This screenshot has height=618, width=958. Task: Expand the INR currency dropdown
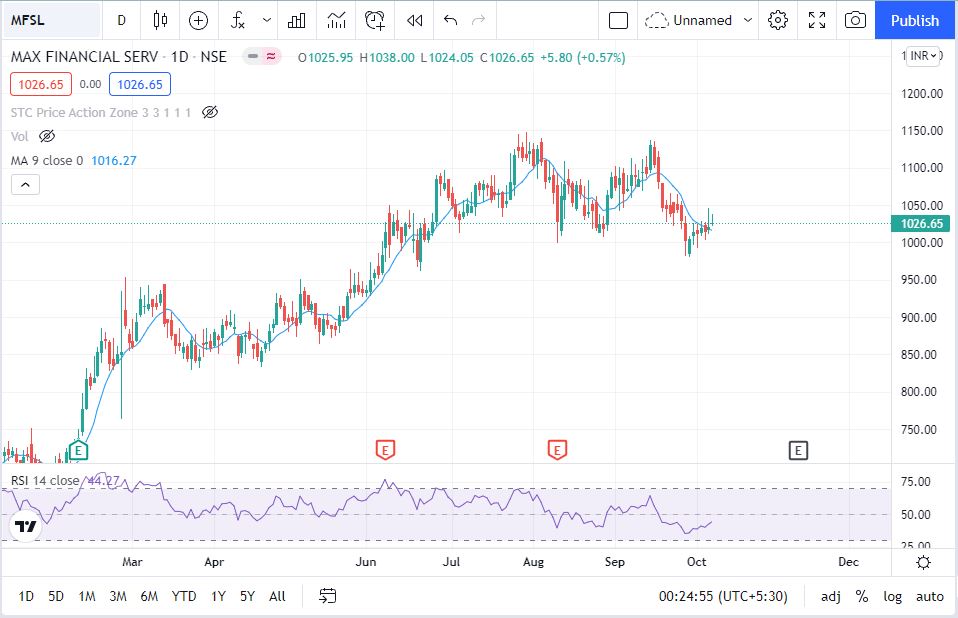pos(923,56)
